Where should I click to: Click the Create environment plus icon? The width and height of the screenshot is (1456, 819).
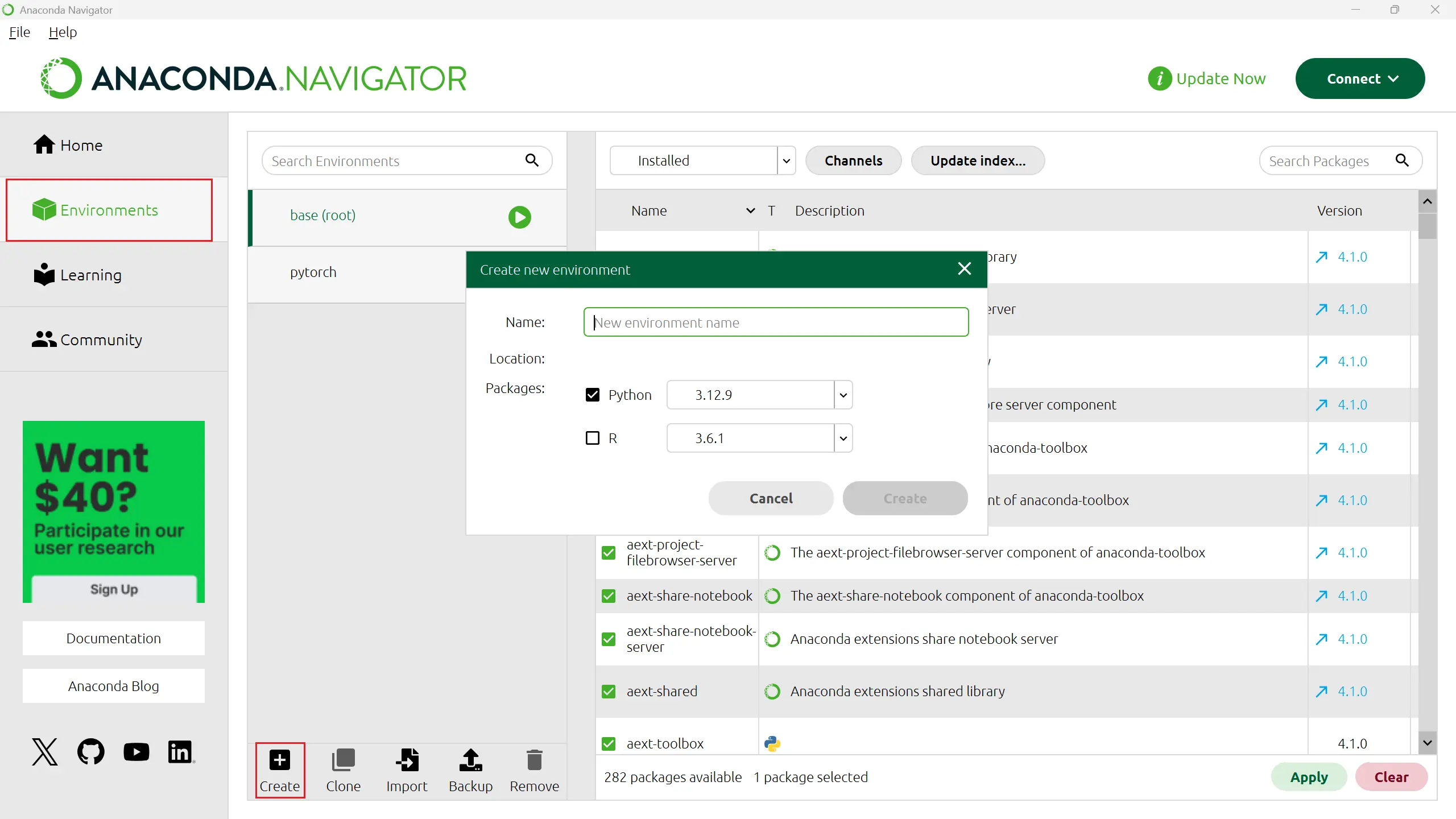pyautogui.click(x=279, y=760)
